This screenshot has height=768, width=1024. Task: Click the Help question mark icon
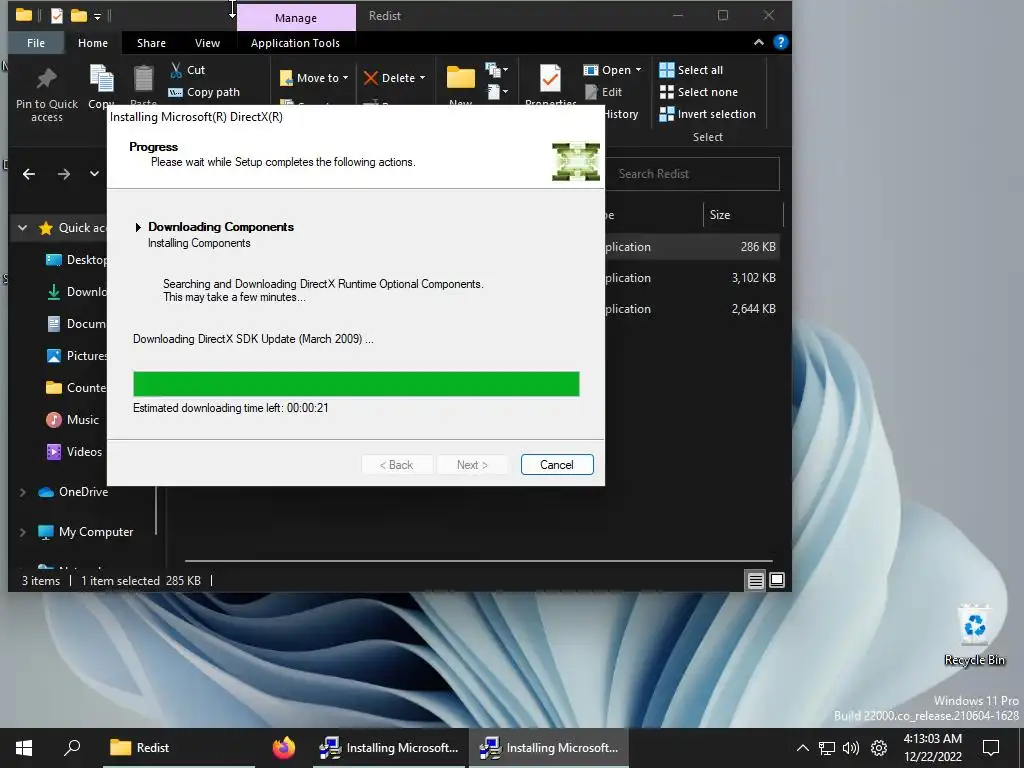[780, 42]
